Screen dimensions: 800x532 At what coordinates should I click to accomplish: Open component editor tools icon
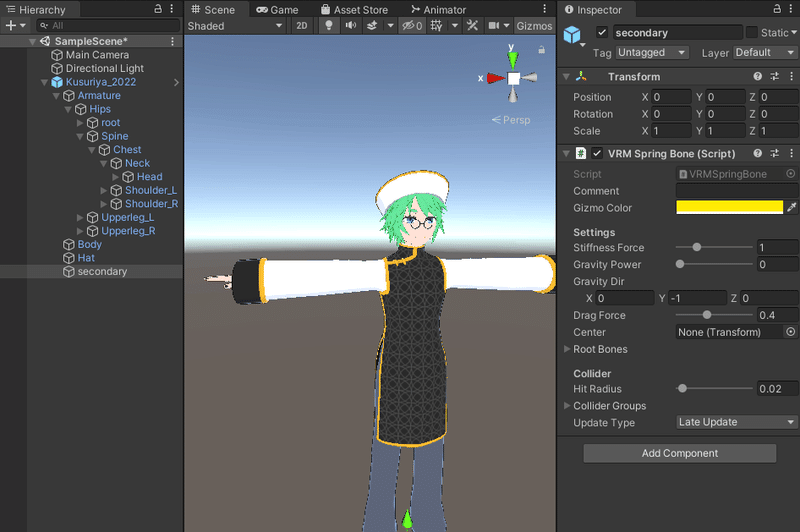[x=472, y=26]
